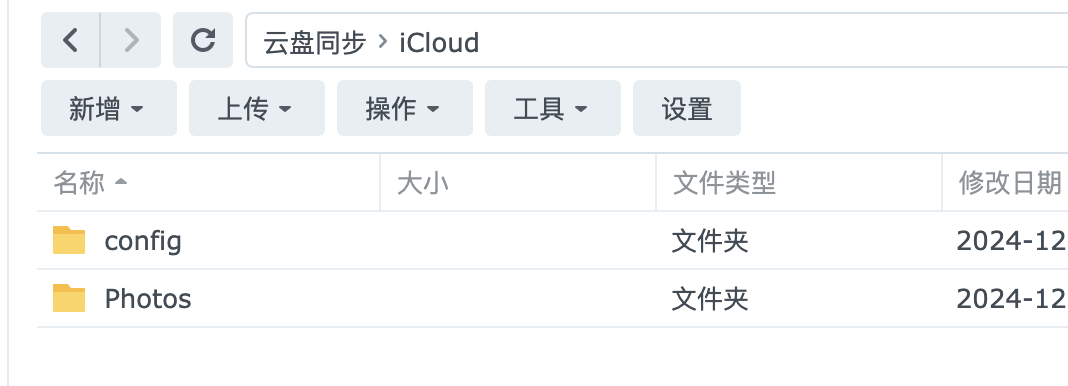
Task: Go back with the left arrow button
Action: coord(71,40)
